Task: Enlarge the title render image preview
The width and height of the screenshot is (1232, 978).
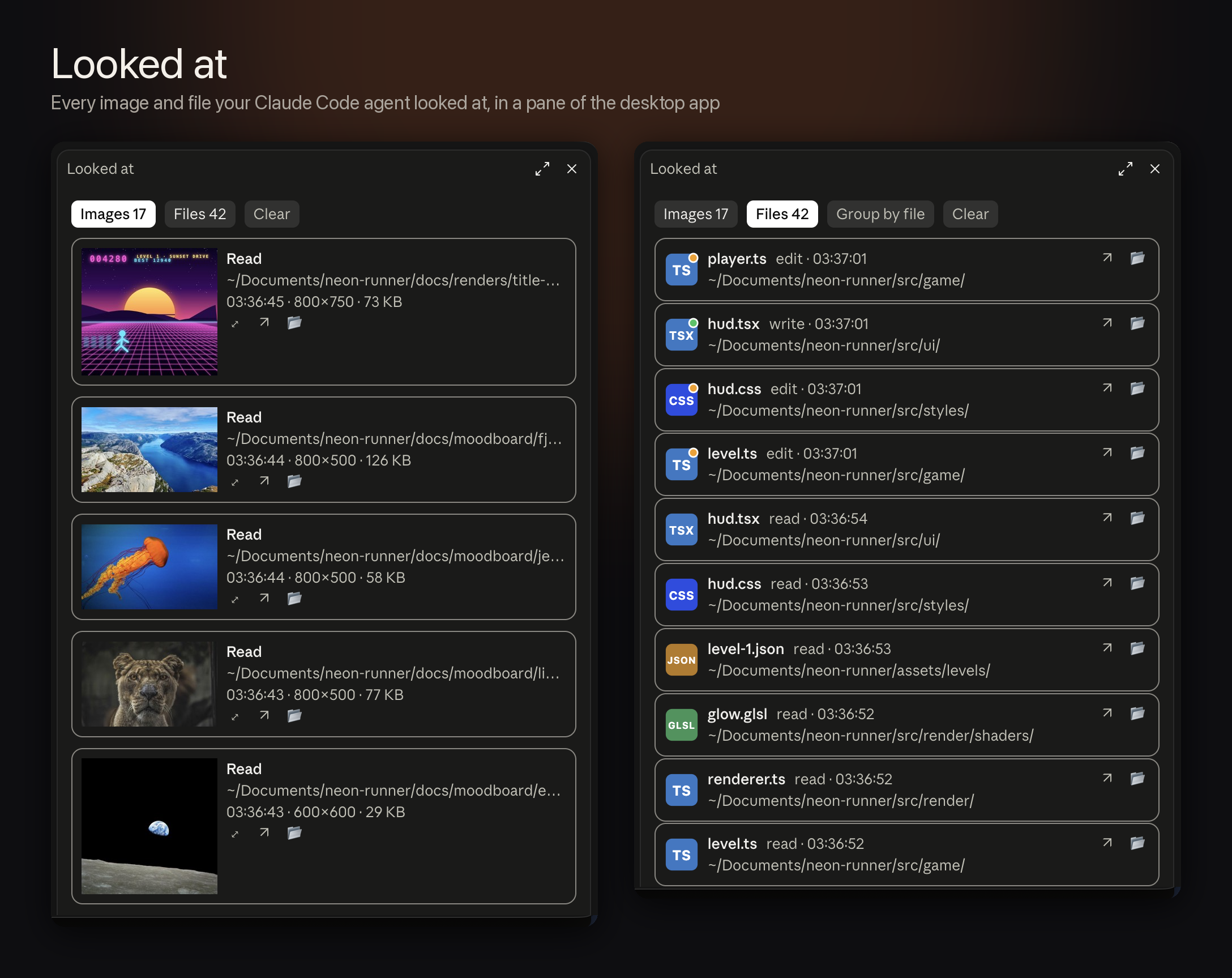Action: pos(234,323)
